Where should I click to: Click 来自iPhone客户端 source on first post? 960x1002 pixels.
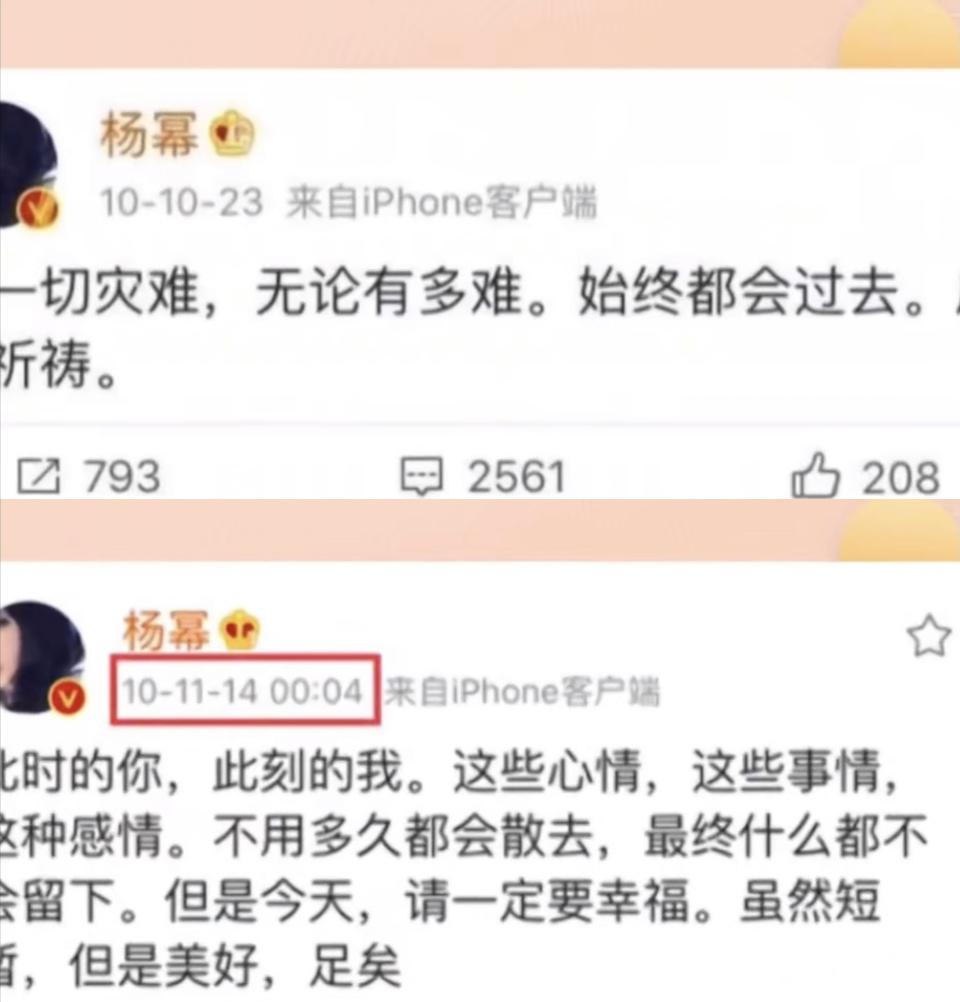coord(442,203)
